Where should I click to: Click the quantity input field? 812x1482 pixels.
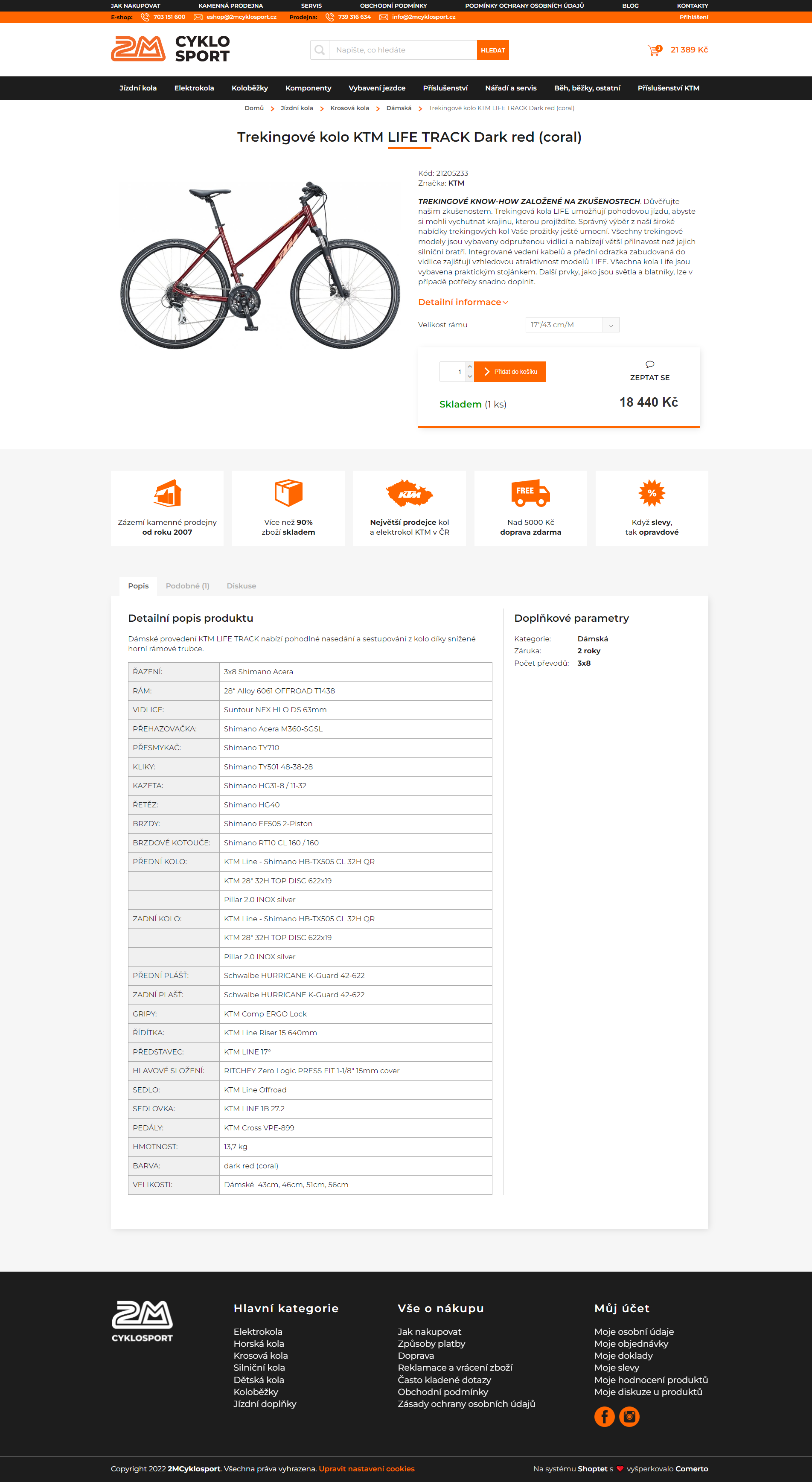pos(452,372)
